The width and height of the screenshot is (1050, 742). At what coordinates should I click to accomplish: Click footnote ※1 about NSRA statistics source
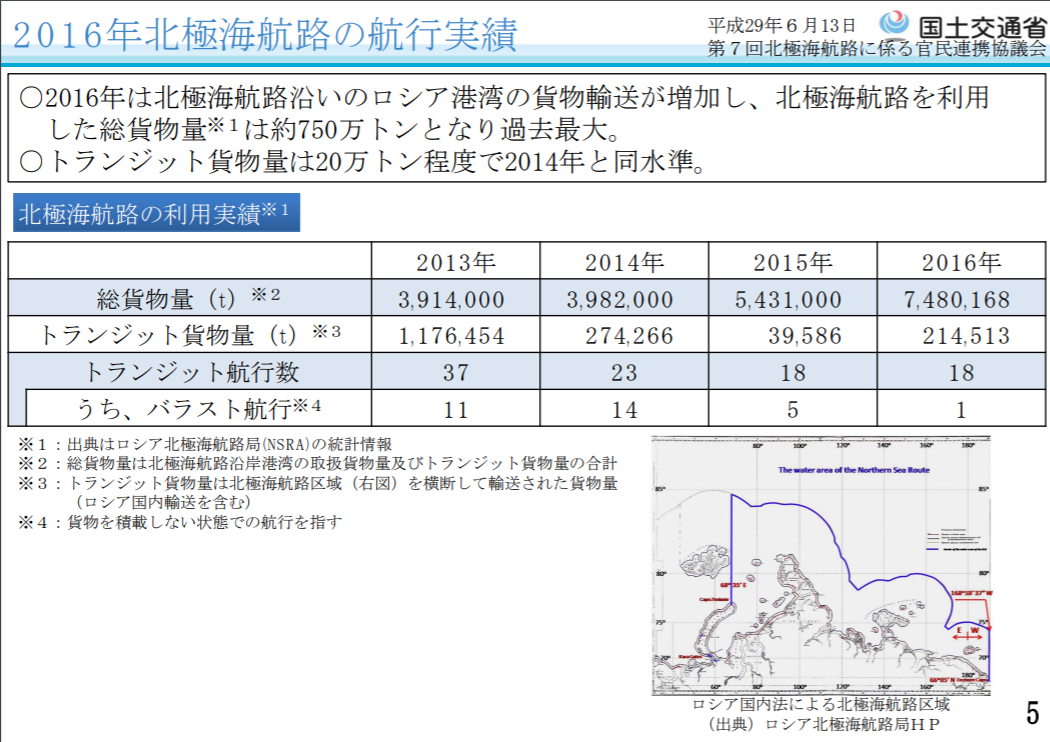point(205,444)
